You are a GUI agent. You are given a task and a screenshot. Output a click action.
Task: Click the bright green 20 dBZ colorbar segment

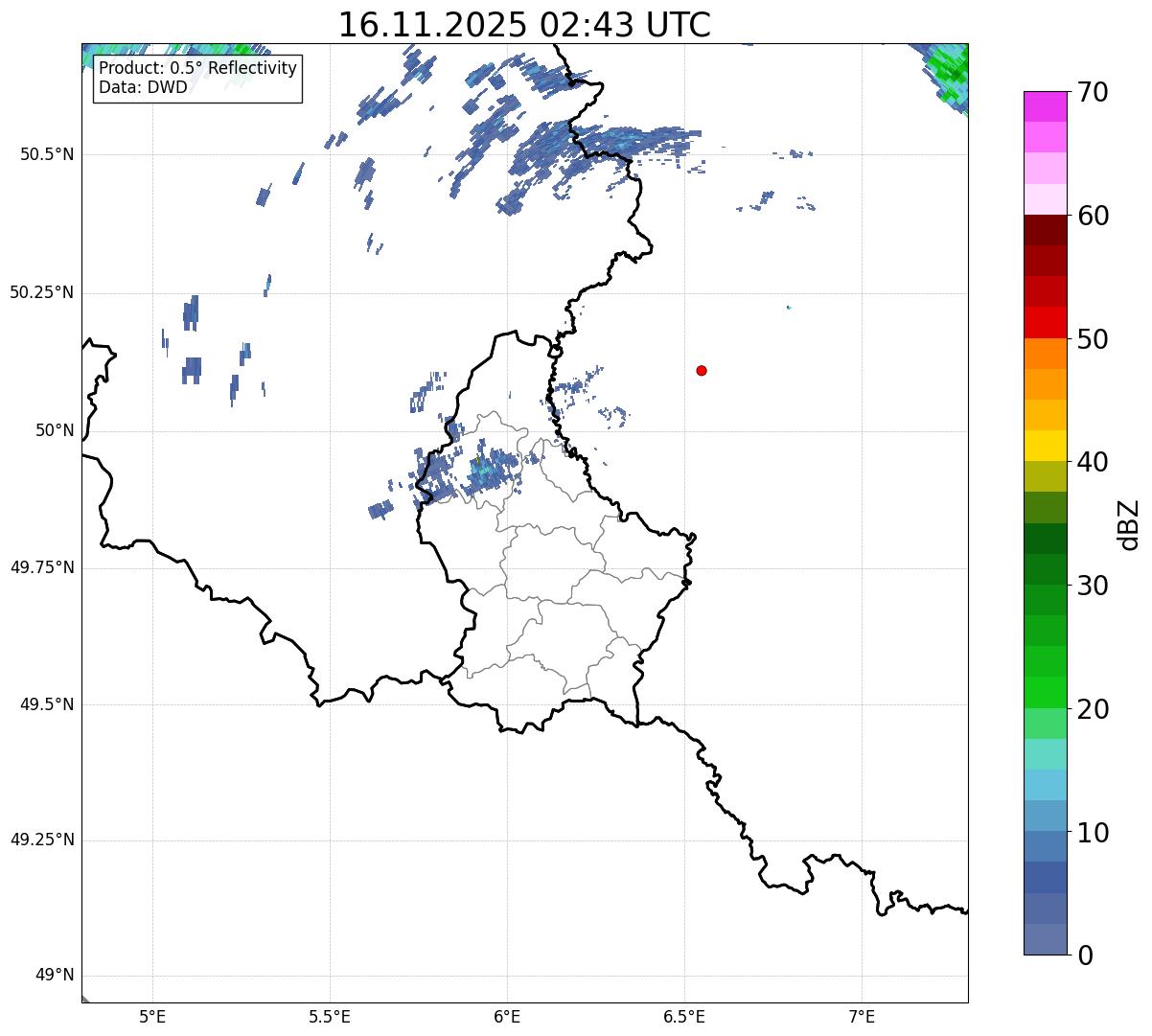[x=1045, y=693]
